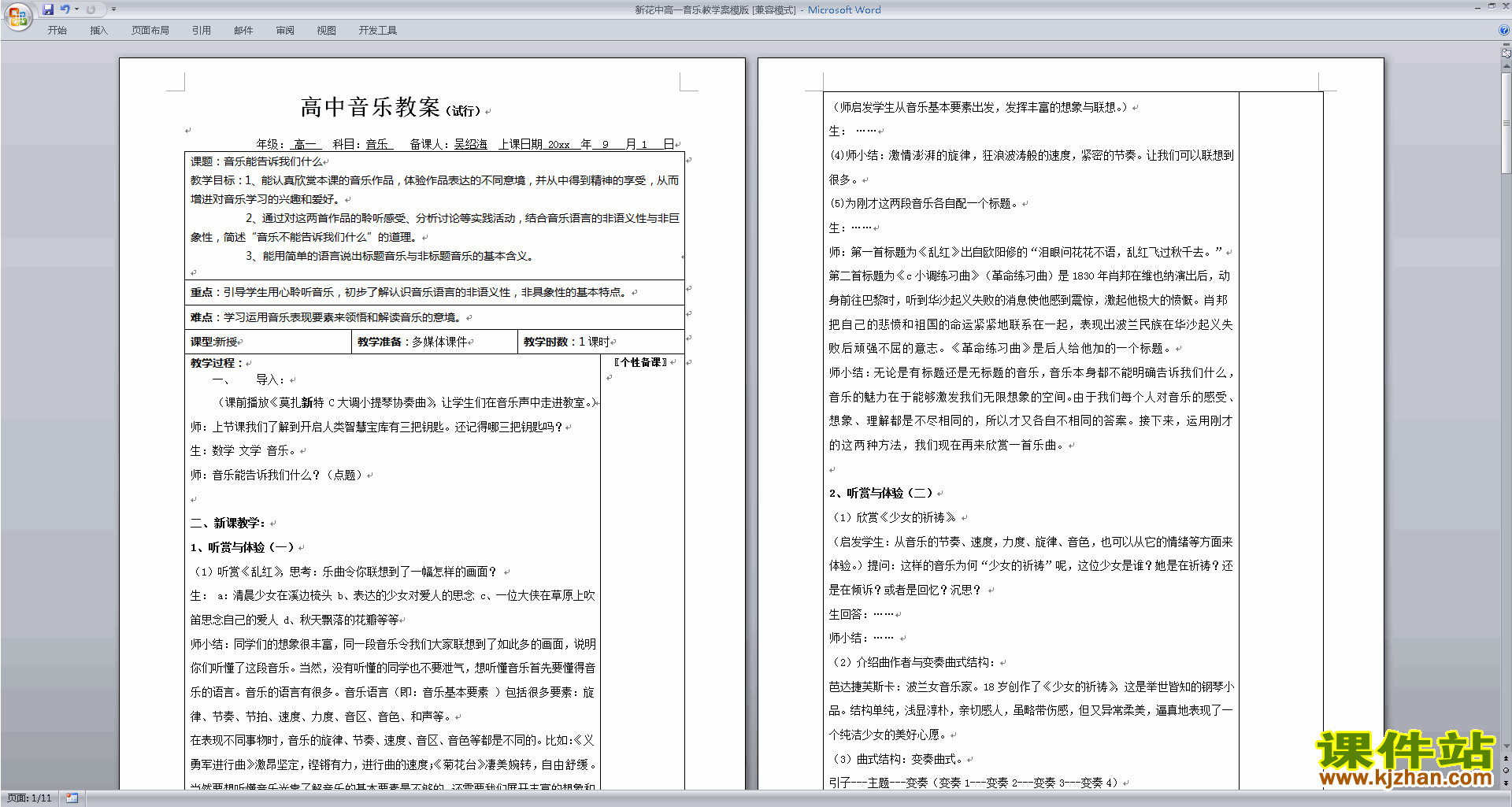1512x807 pixels.
Task: Click the Undo arrow icon
Action: click(65, 9)
